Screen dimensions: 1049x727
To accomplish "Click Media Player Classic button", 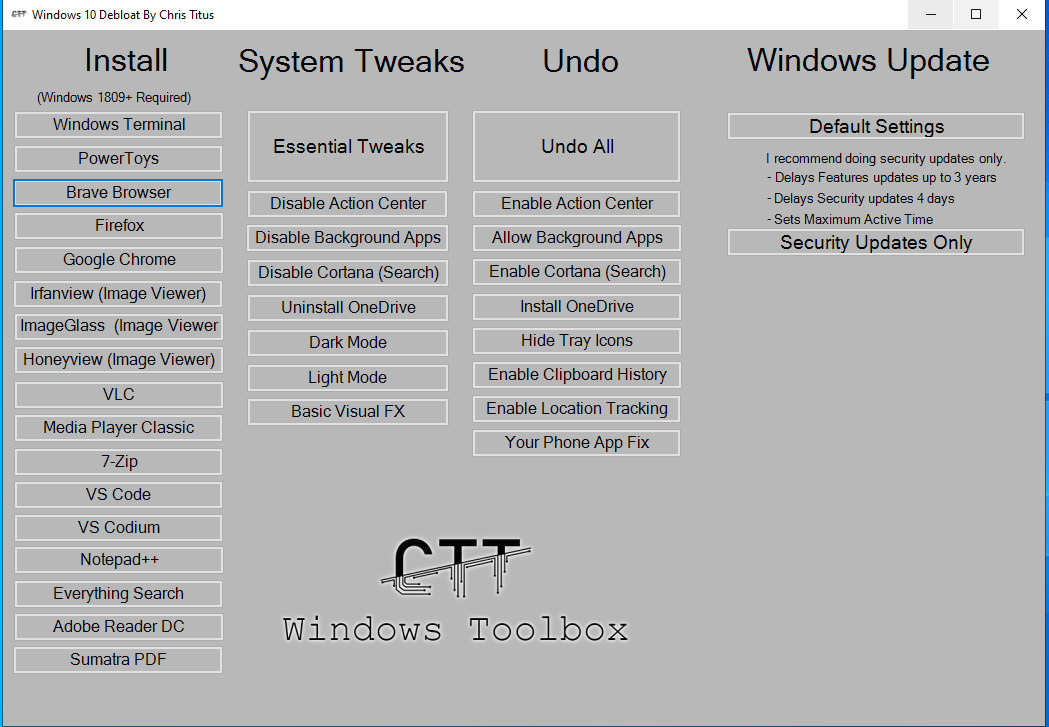I will coord(118,428).
